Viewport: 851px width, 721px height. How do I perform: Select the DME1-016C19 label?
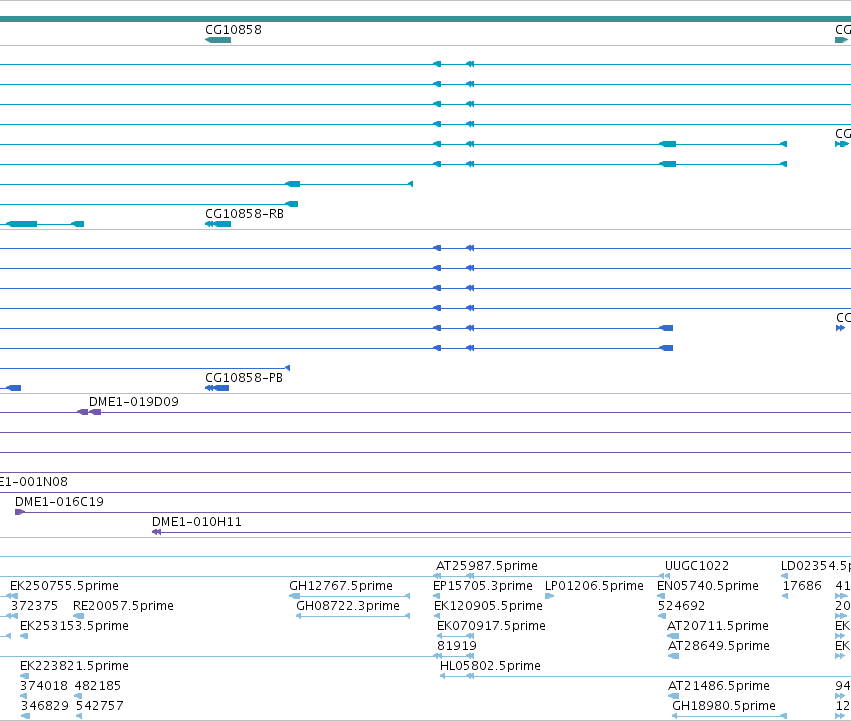point(59,502)
